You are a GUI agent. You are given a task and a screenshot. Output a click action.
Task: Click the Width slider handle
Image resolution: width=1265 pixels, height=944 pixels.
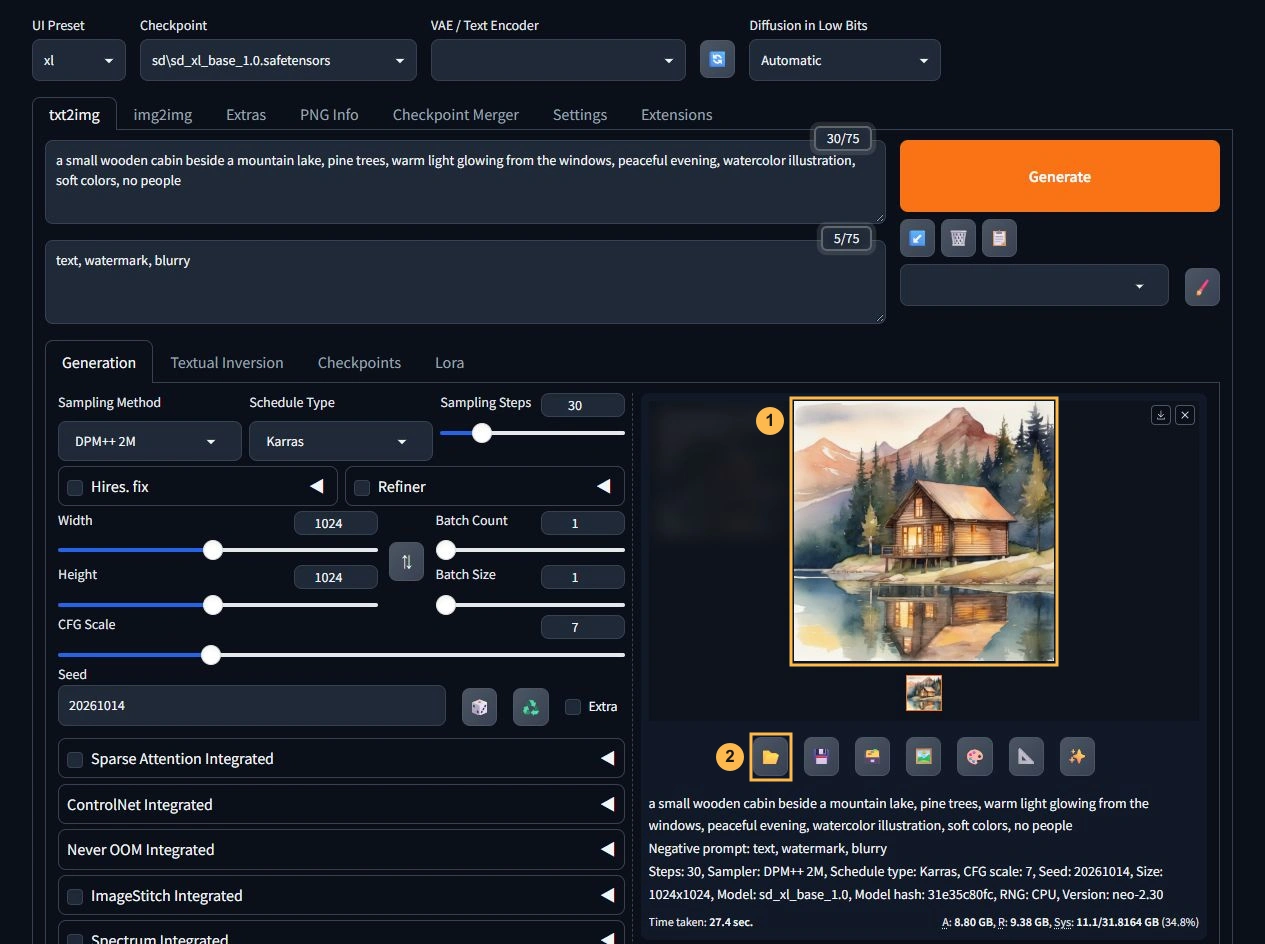point(213,550)
